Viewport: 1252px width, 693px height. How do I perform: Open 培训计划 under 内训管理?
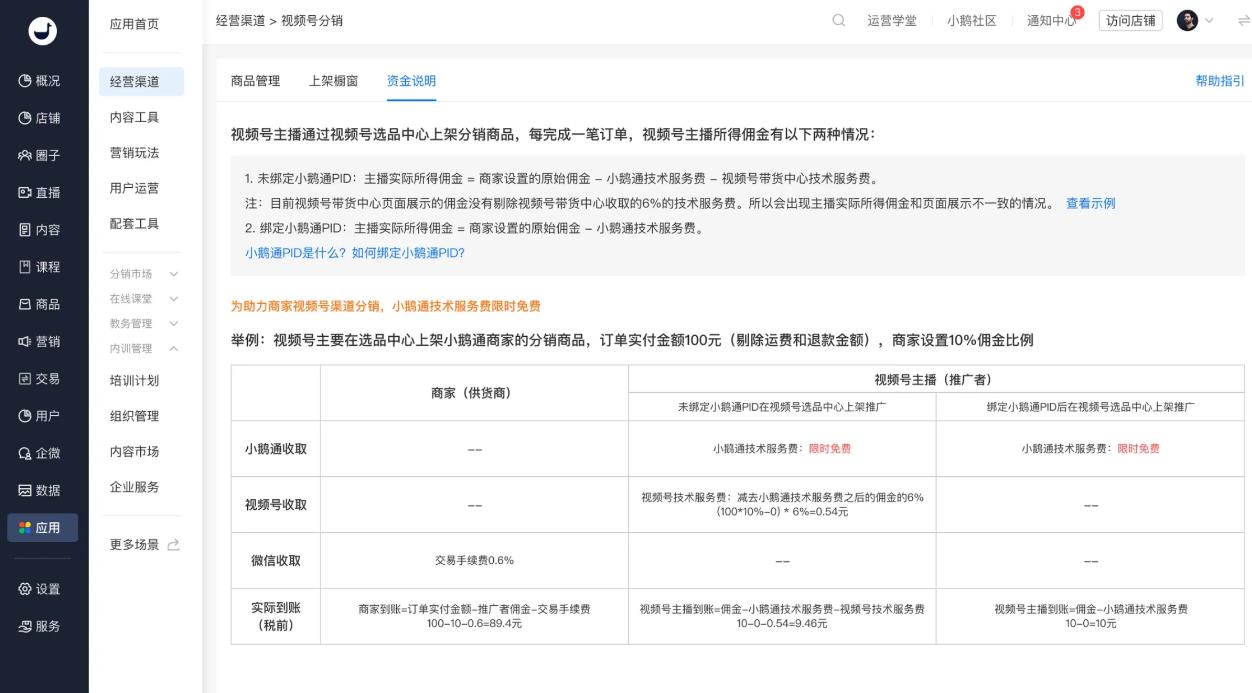point(134,380)
